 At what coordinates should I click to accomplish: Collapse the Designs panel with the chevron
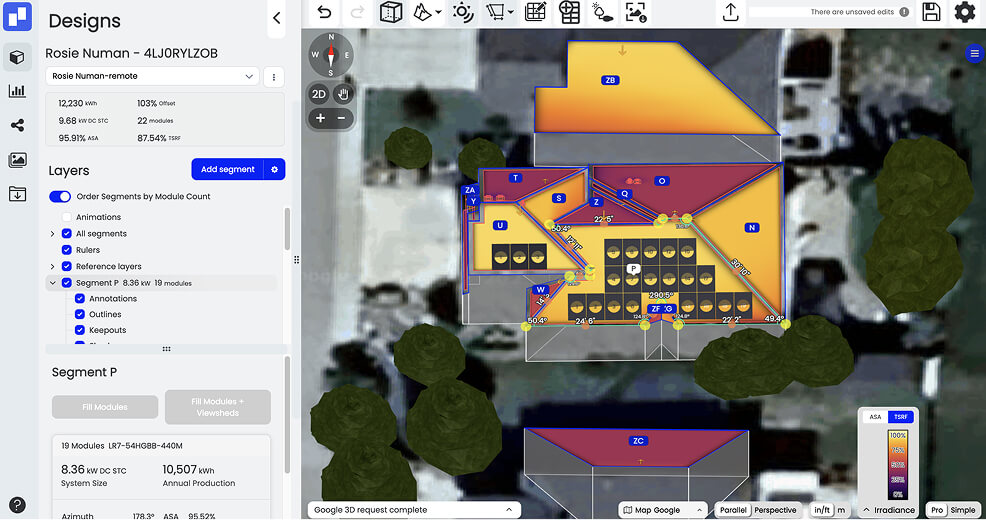pos(277,18)
